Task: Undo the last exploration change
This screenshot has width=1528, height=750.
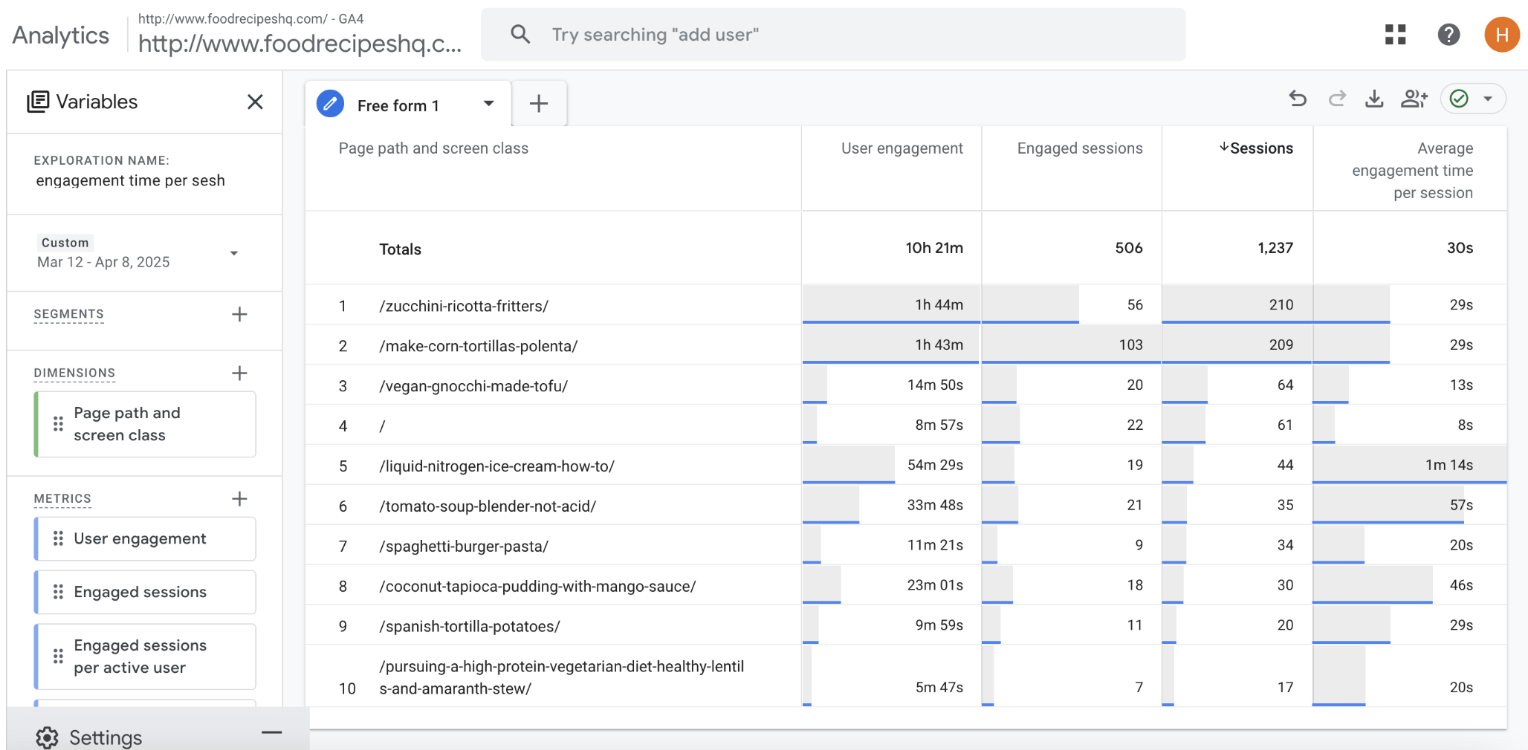Action: 1298,99
